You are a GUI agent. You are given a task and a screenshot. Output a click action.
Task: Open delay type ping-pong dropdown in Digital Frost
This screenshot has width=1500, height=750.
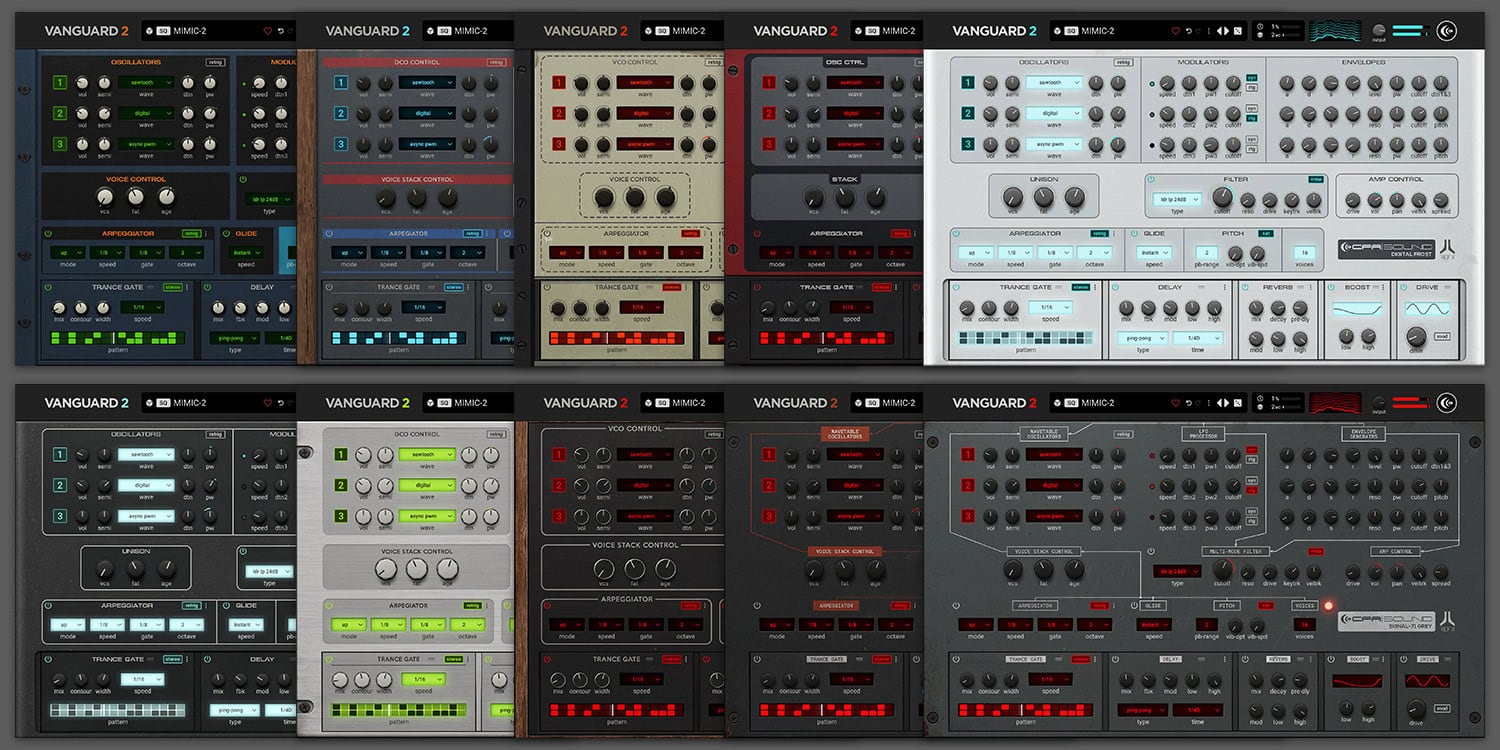point(1143,338)
